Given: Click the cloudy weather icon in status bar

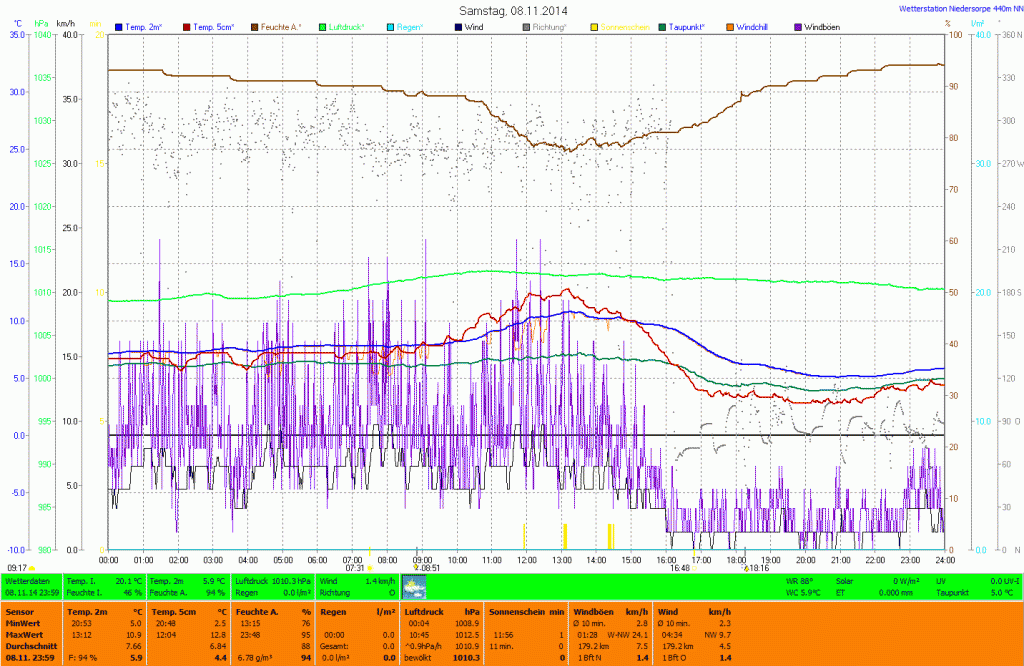Looking at the screenshot, I should pyautogui.click(x=412, y=586).
